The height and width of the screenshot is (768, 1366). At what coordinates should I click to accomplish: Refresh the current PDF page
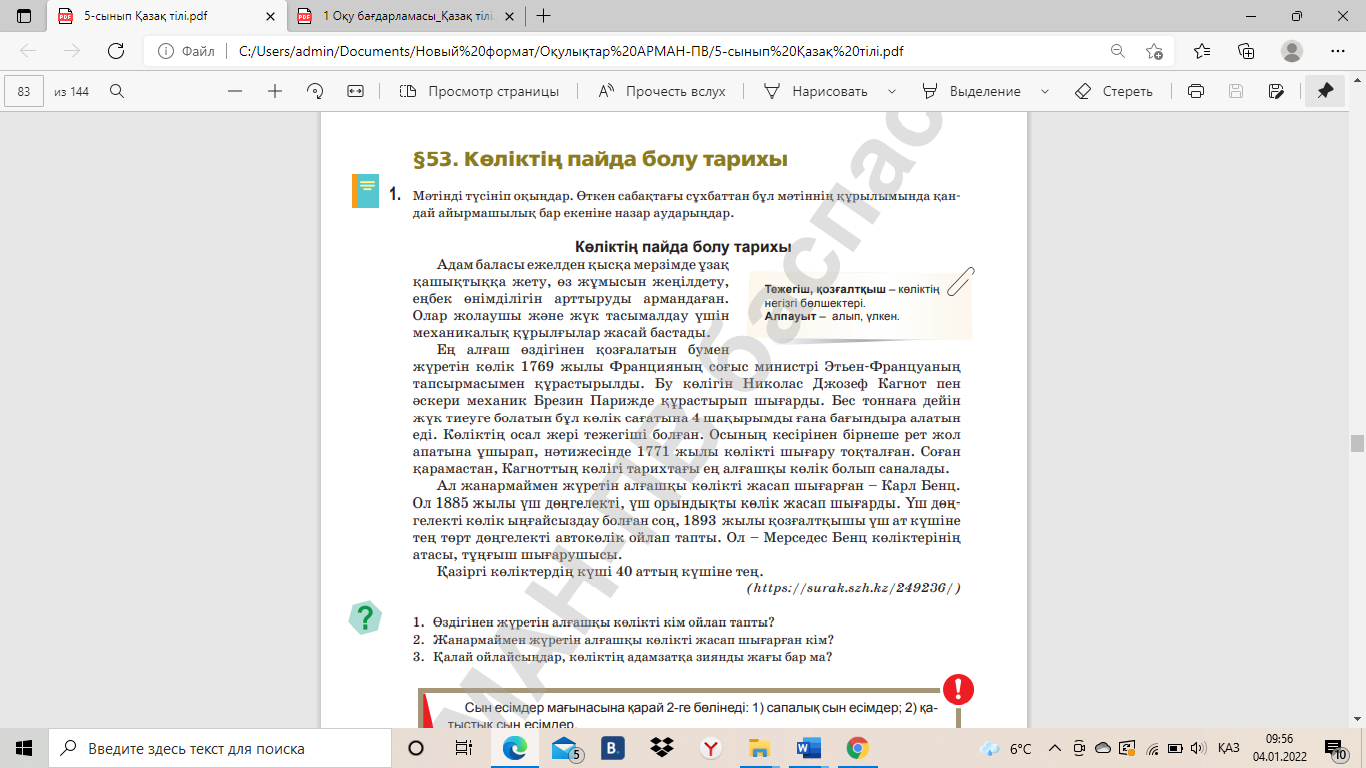point(116,51)
